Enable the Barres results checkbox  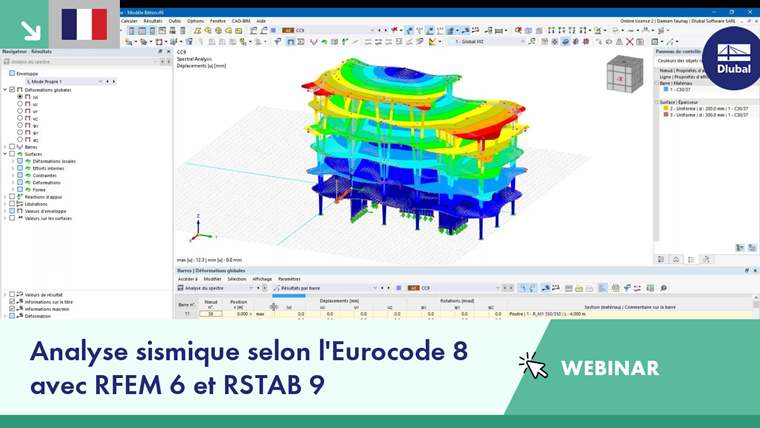click(12, 146)
